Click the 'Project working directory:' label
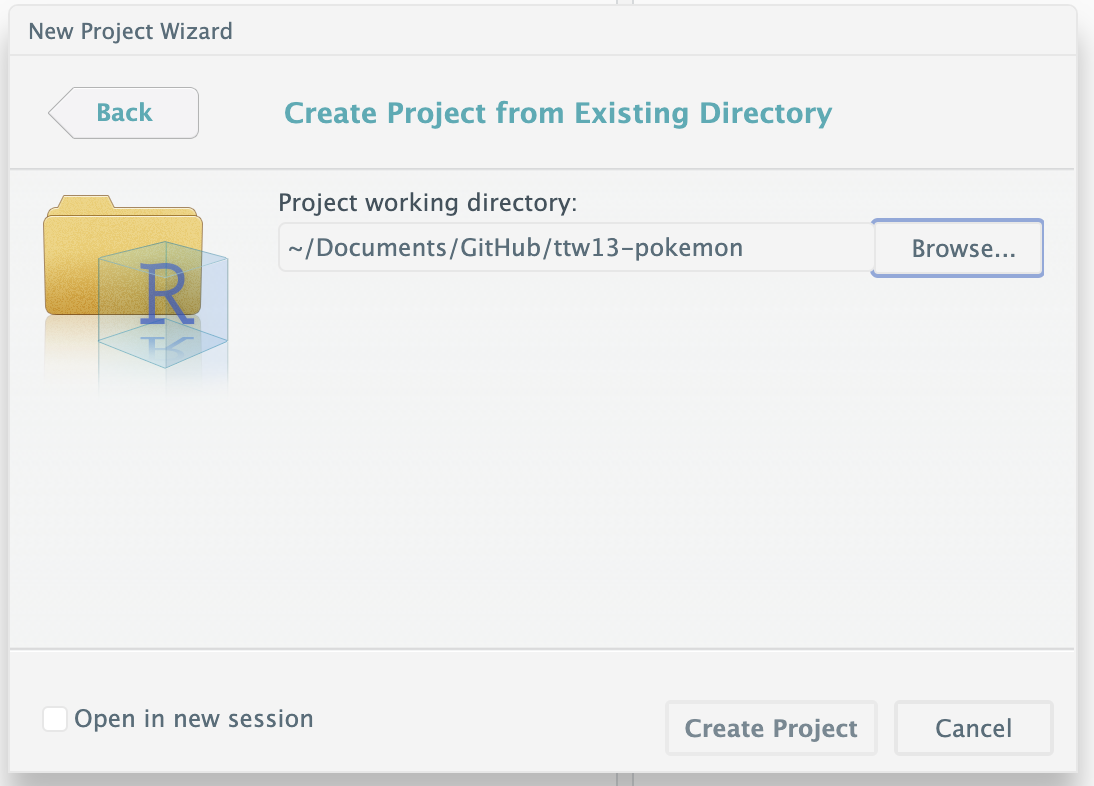This screenshot has height=786, width=1094. [428, 203]
